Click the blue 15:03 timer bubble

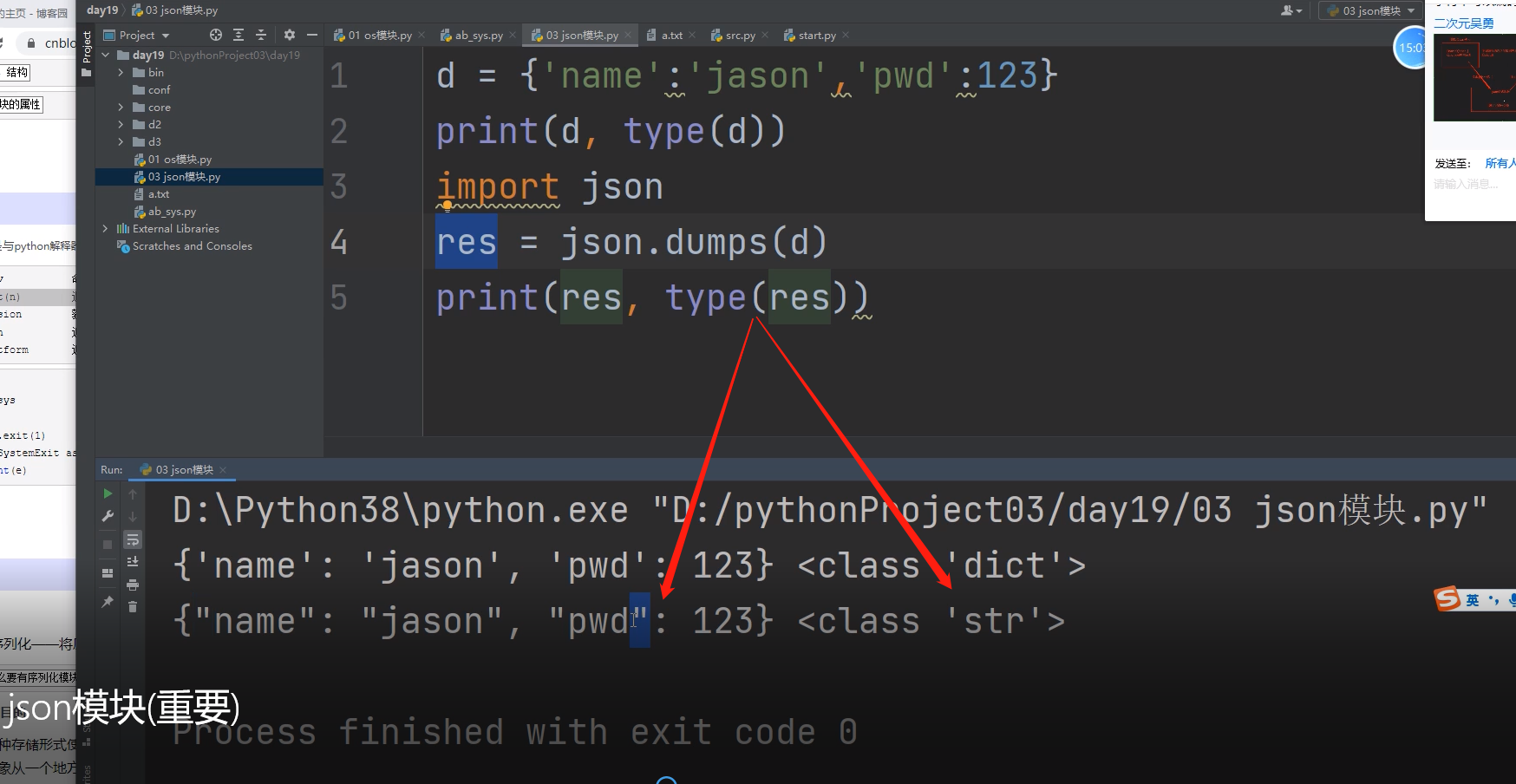[1410, 48]
